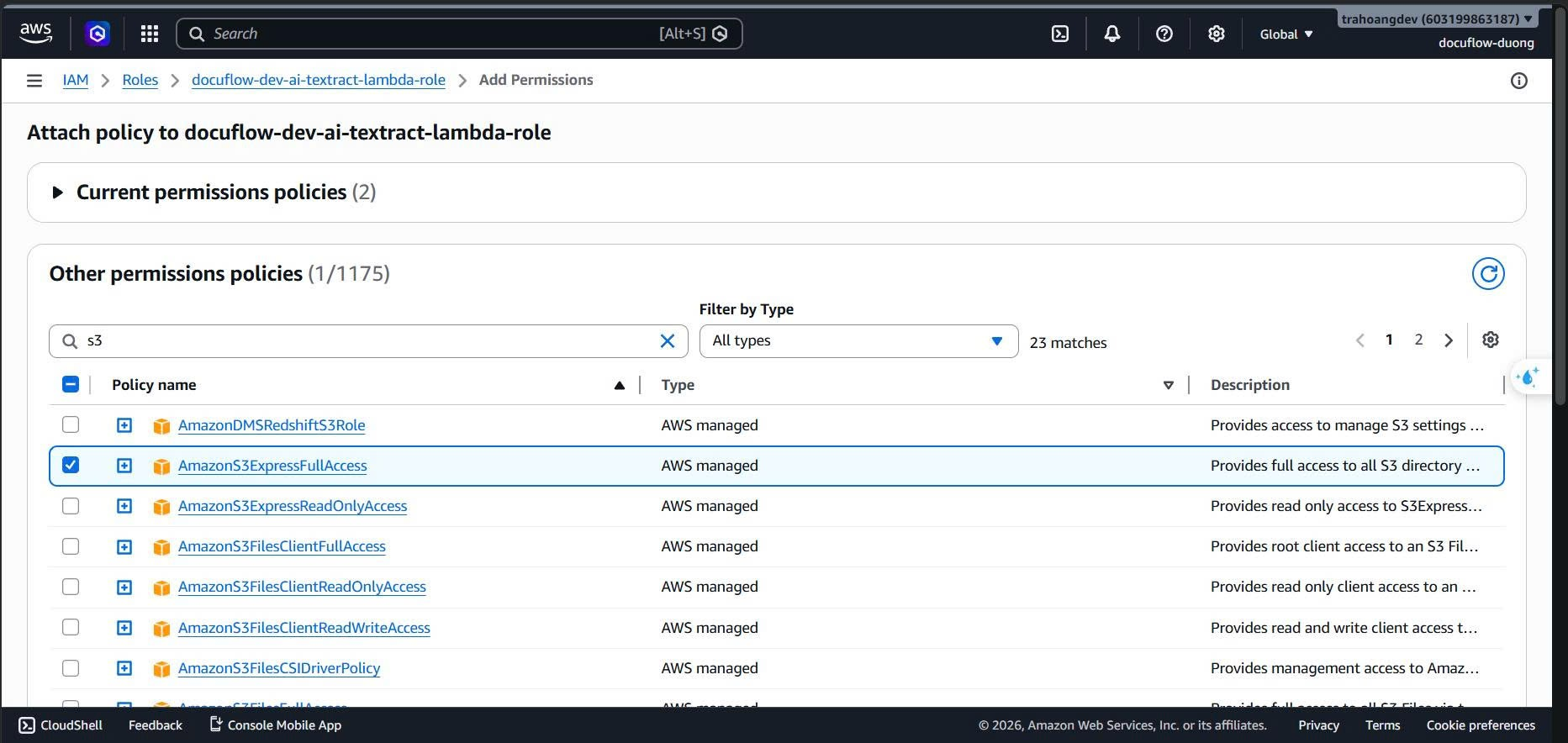Open the Amazon Q assistant sparkle button
Screen dimensions: 1568x743
pos(1528,377)
